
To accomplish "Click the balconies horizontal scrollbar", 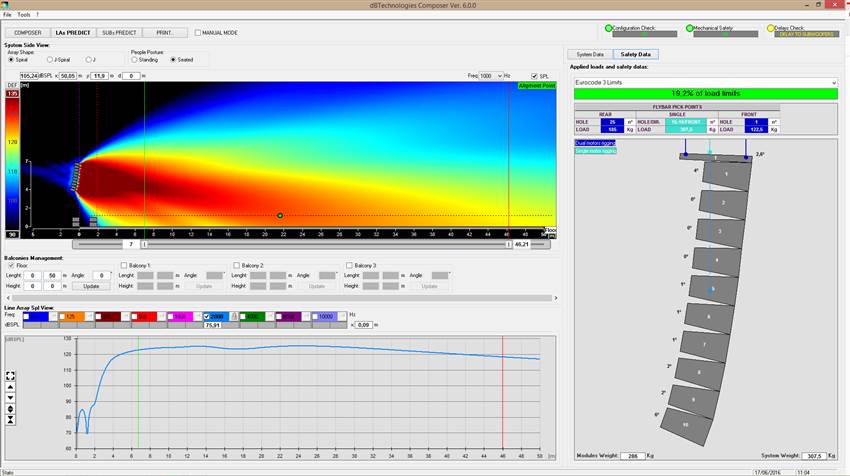I will [x=282, y=298].
